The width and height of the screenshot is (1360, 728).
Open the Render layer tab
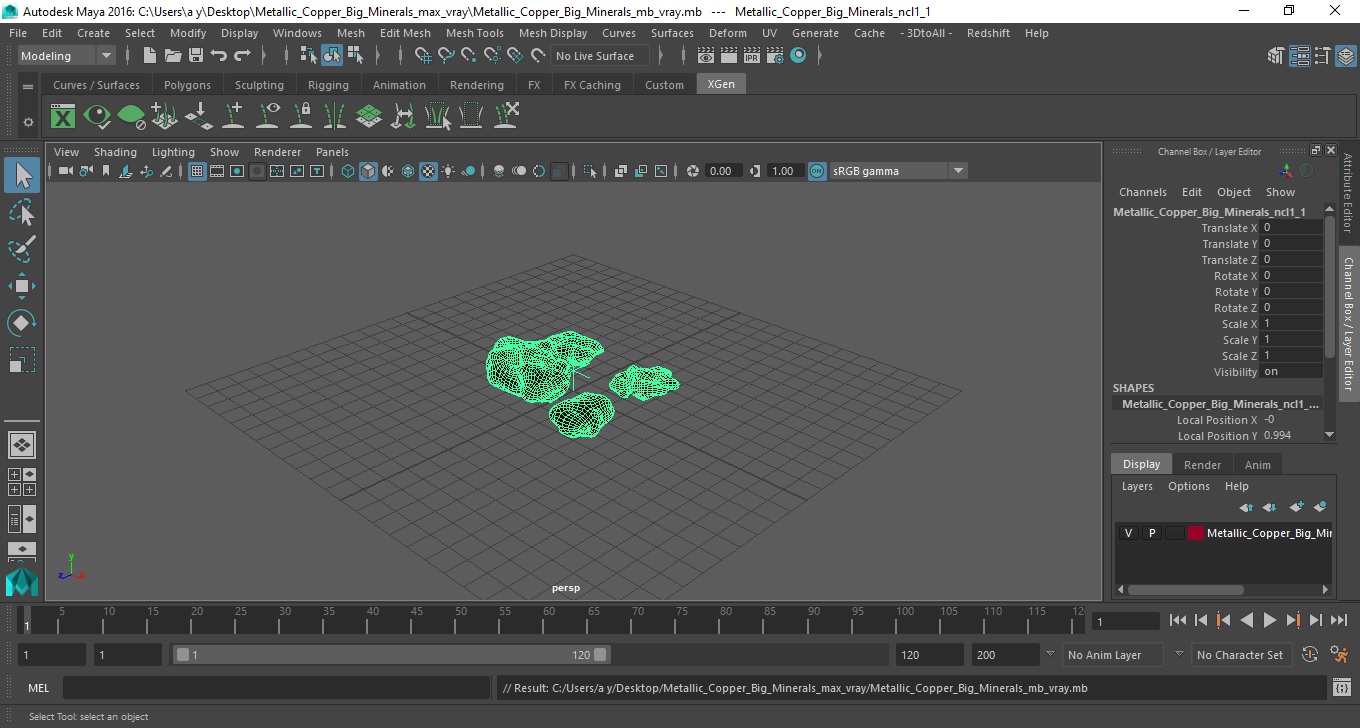[x=1202, y=465]
